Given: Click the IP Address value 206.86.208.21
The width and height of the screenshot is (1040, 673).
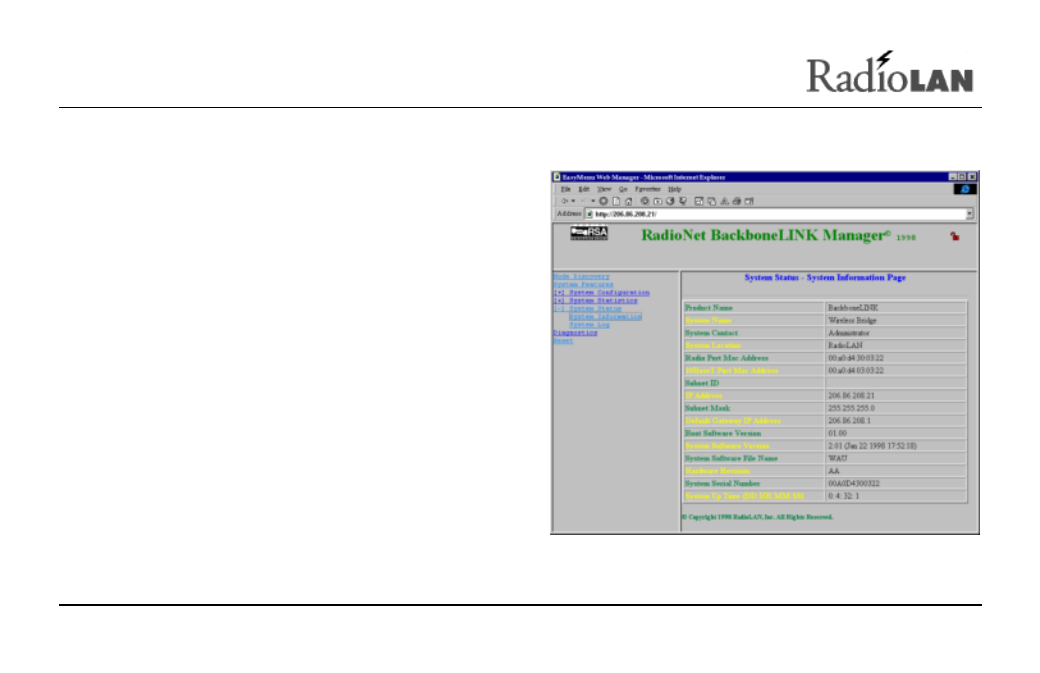Looking at the screenshot, I should [x=851, y=396].
